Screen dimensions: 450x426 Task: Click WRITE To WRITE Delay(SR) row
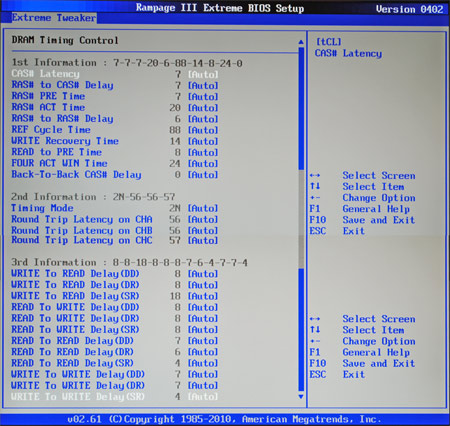click(x=115, y=397)
